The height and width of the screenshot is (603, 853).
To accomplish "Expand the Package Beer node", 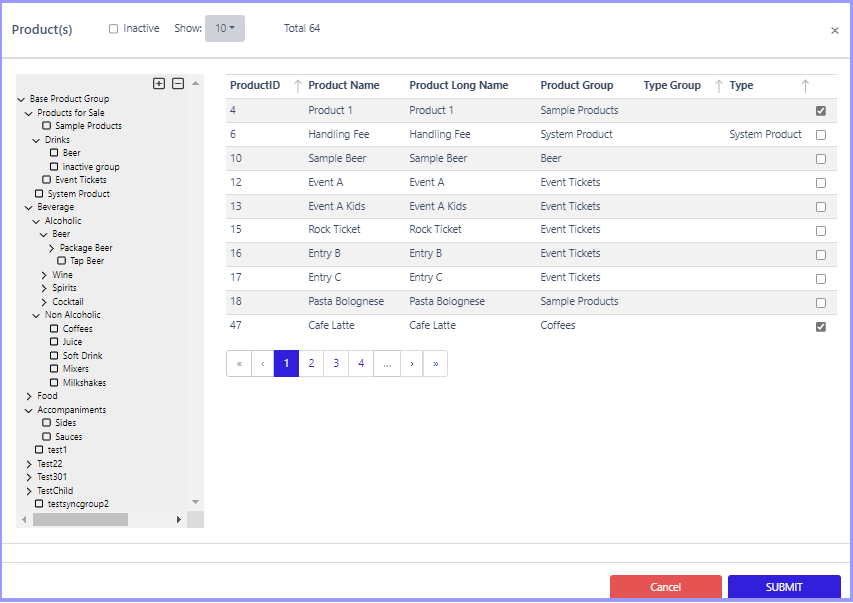I will (52, 248).
